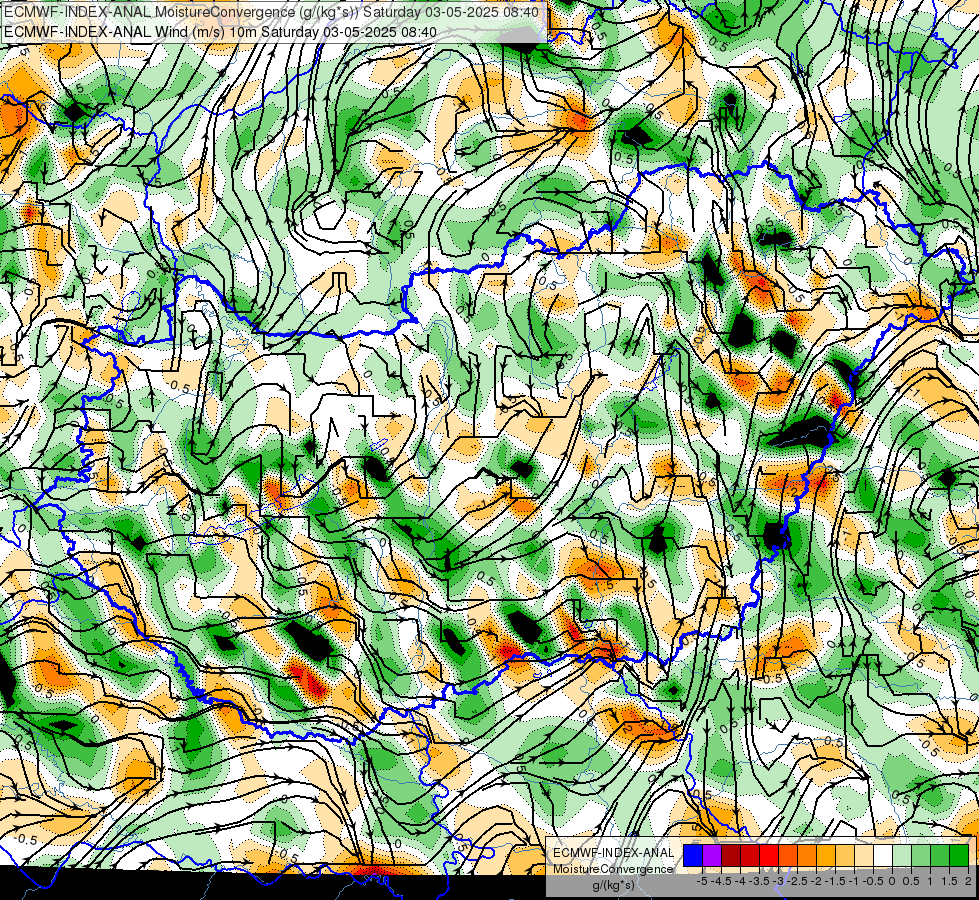The width and height of the screenshot is (979, 900).
Task: Click the '1.5' tick label in legend
Action: point(949,881)
